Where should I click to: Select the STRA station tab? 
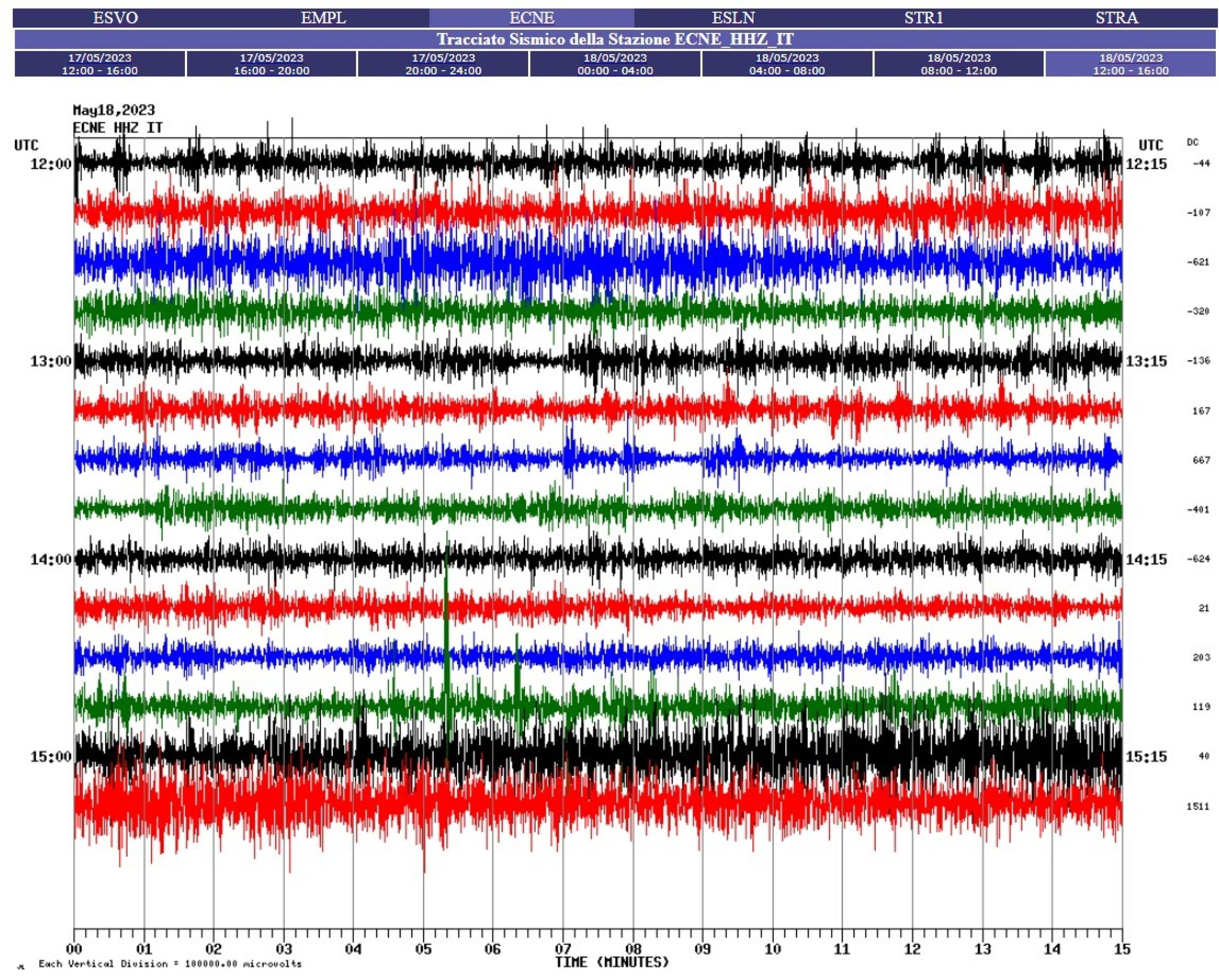click(1116, 17)
